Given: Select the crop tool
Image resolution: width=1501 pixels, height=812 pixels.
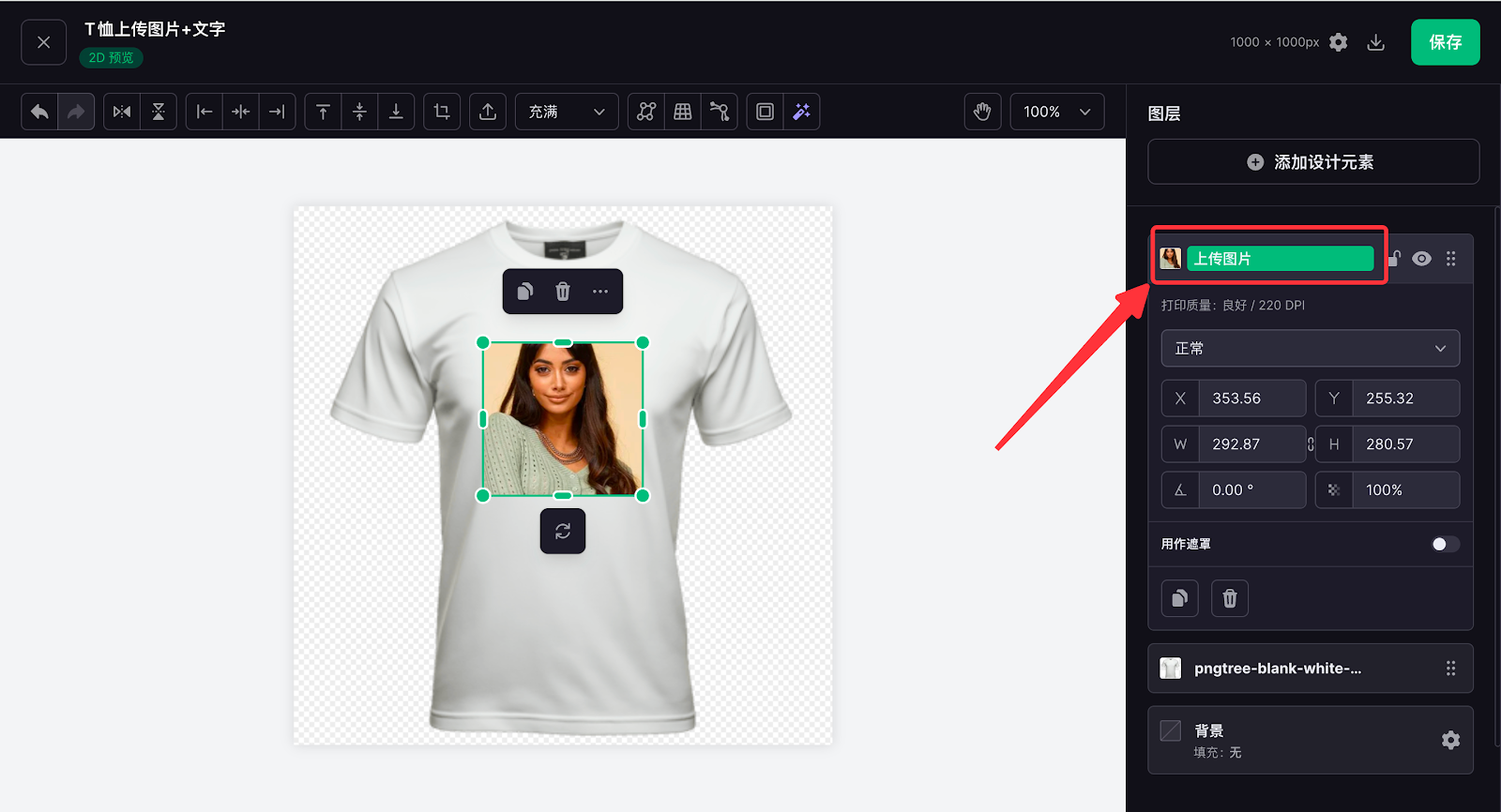Looking at the screenshot, I should pyautogui.click(x=442, y=112).
